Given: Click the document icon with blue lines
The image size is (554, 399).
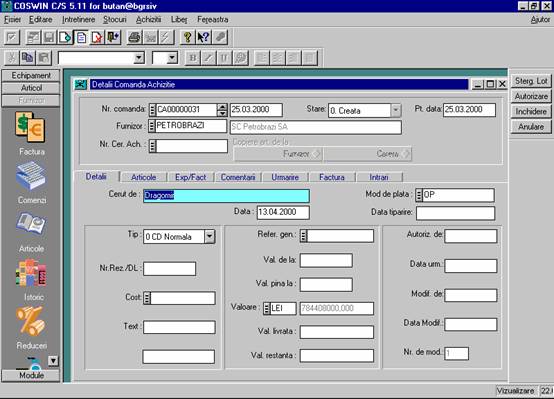Looking at the screenshot, I should coord(81,37).
